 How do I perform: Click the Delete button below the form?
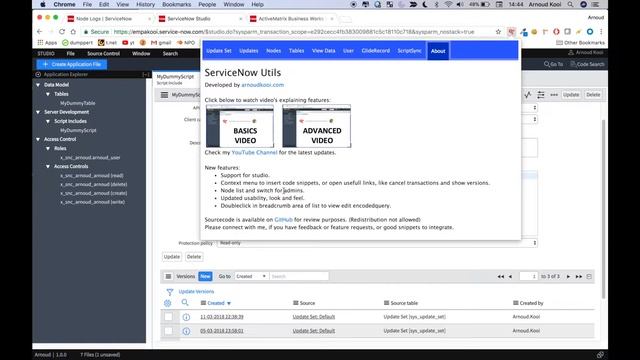[x=194, y=257]
